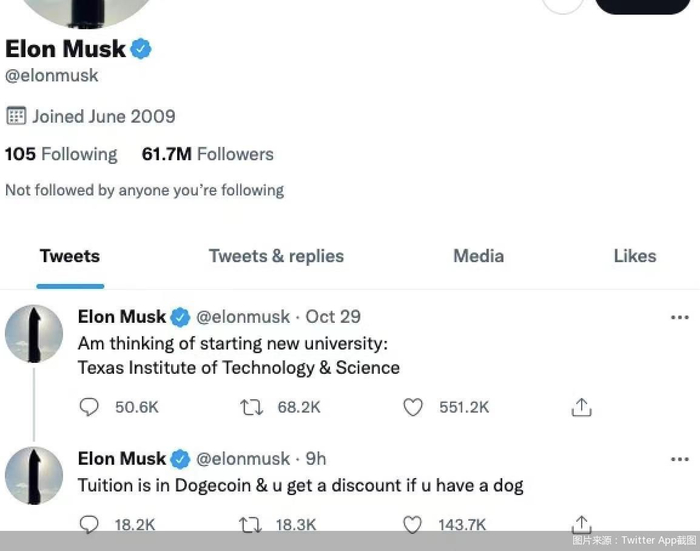View the 105 Following list
Viewport: 700px width, 551px height.
point(61,154)
